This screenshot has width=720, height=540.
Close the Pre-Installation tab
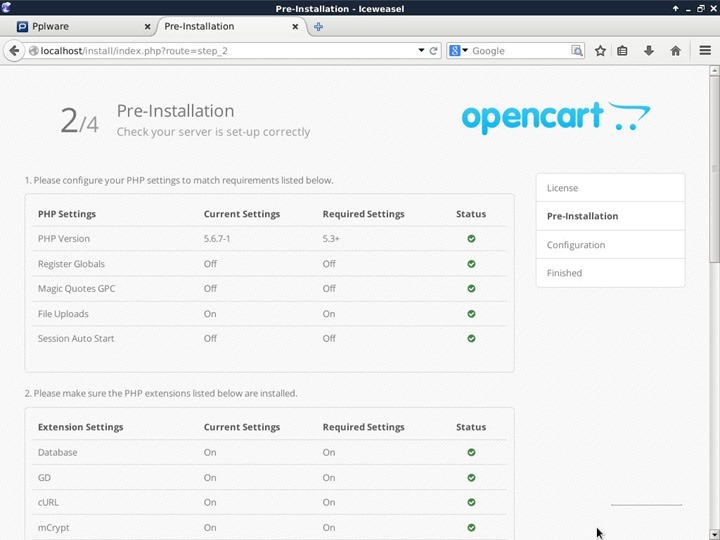point(295,27)
